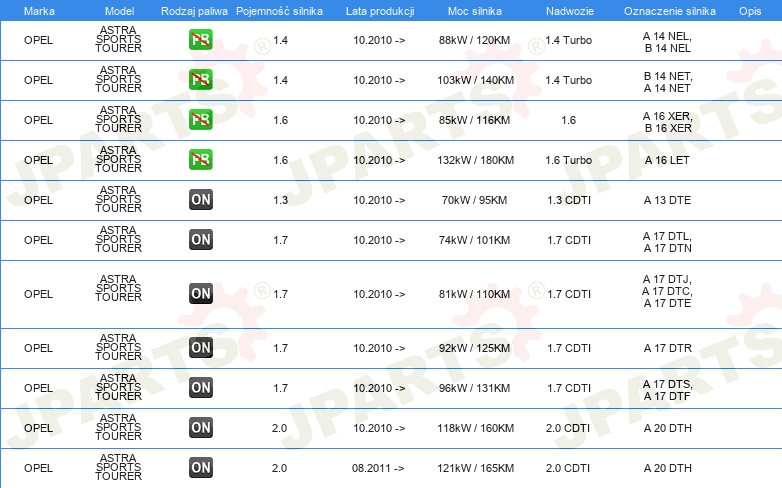Select the A 17 DTL, A 17 DTN engine code
Screen dimensions: 782x488
point(667,242)
